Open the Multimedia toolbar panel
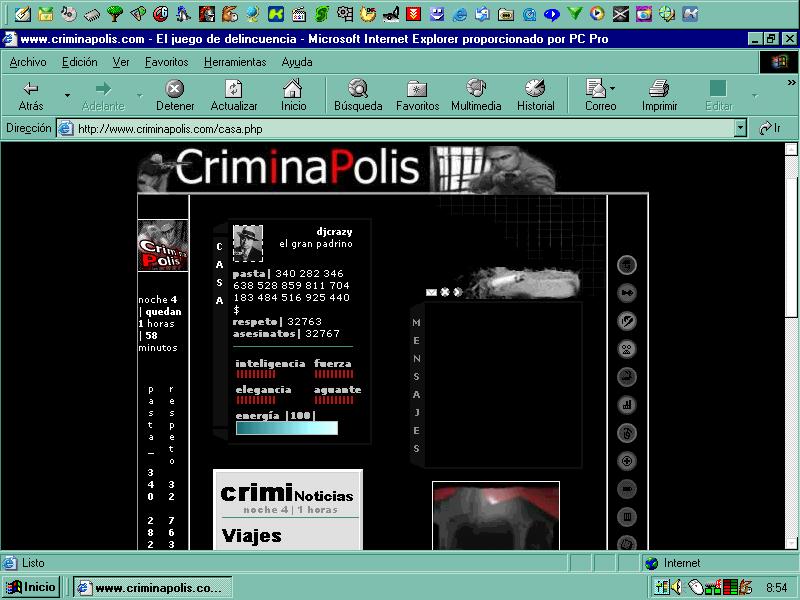Screen dimensions: 800x600 pyautogui.click(x=476, y=95)
